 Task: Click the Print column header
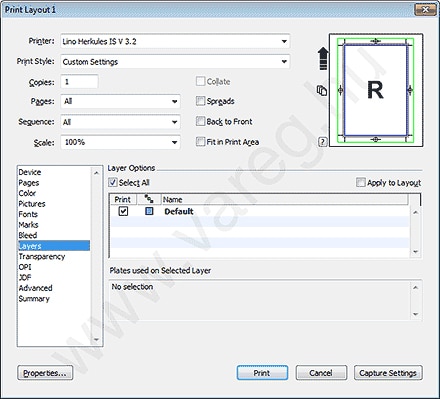tap(123, 199)
